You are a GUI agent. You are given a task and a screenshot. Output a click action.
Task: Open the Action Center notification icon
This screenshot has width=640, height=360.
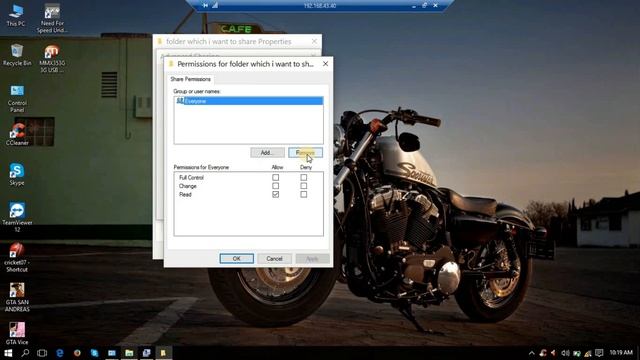coord(599,353)
